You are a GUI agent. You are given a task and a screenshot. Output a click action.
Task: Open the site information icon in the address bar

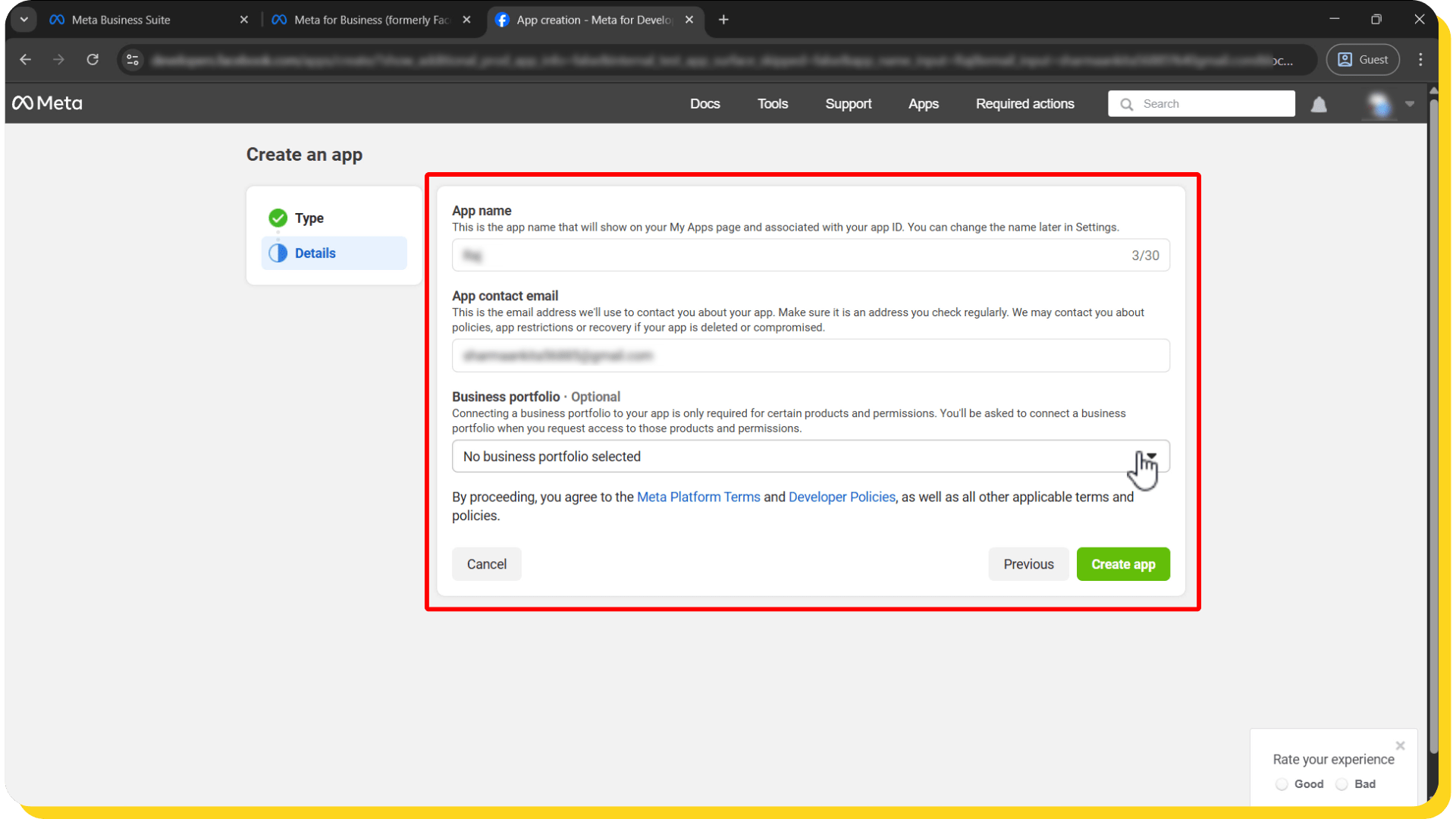[x=133, y=59]
